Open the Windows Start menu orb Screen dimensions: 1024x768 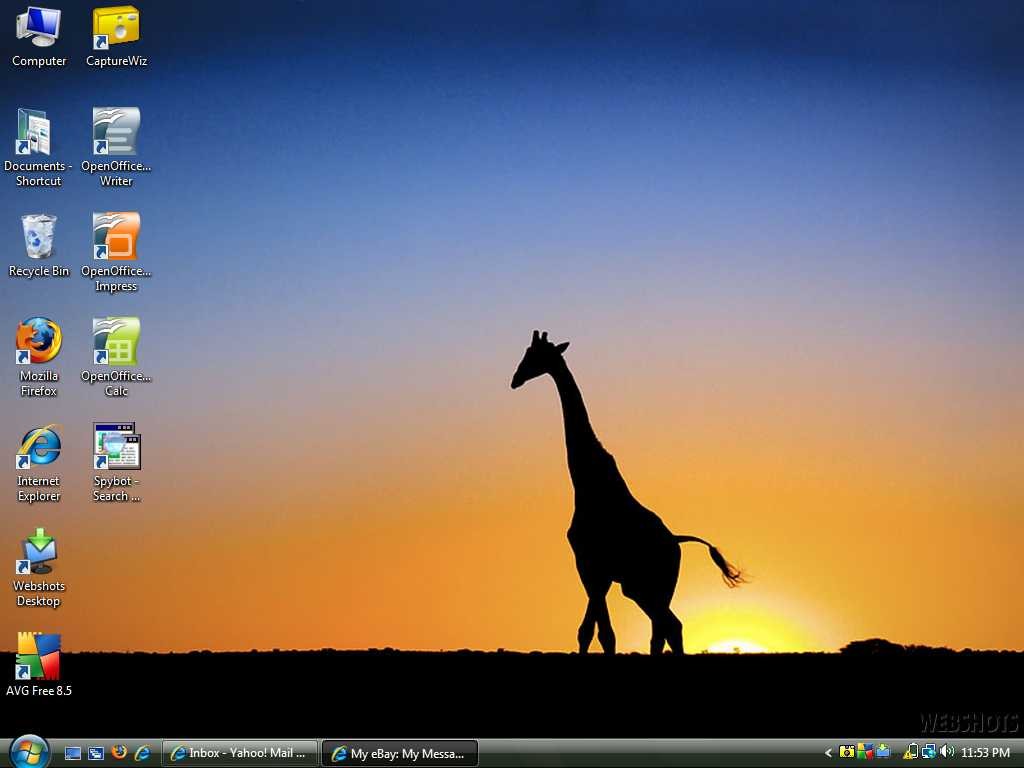(x=29, y=752)
